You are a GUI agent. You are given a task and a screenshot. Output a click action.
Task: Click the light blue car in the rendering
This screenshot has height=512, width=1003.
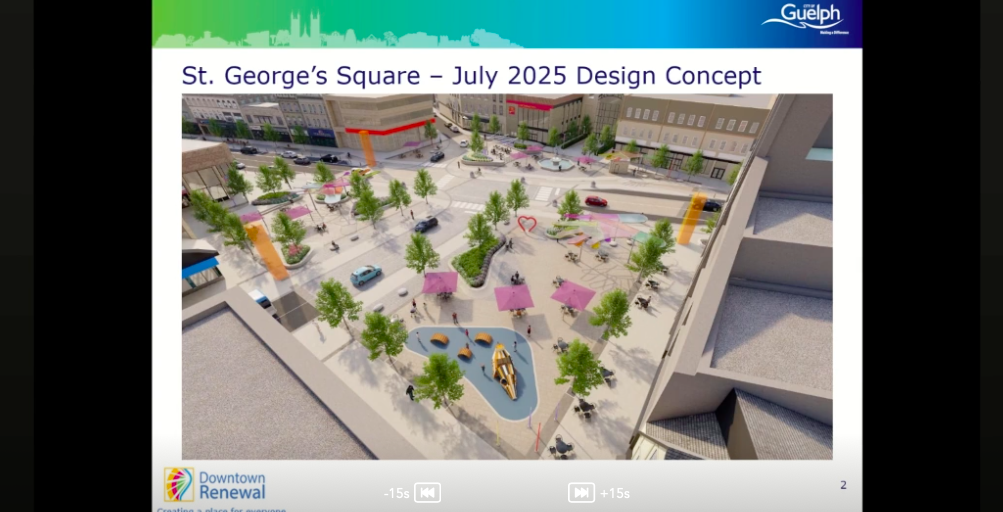pos(366,274)
